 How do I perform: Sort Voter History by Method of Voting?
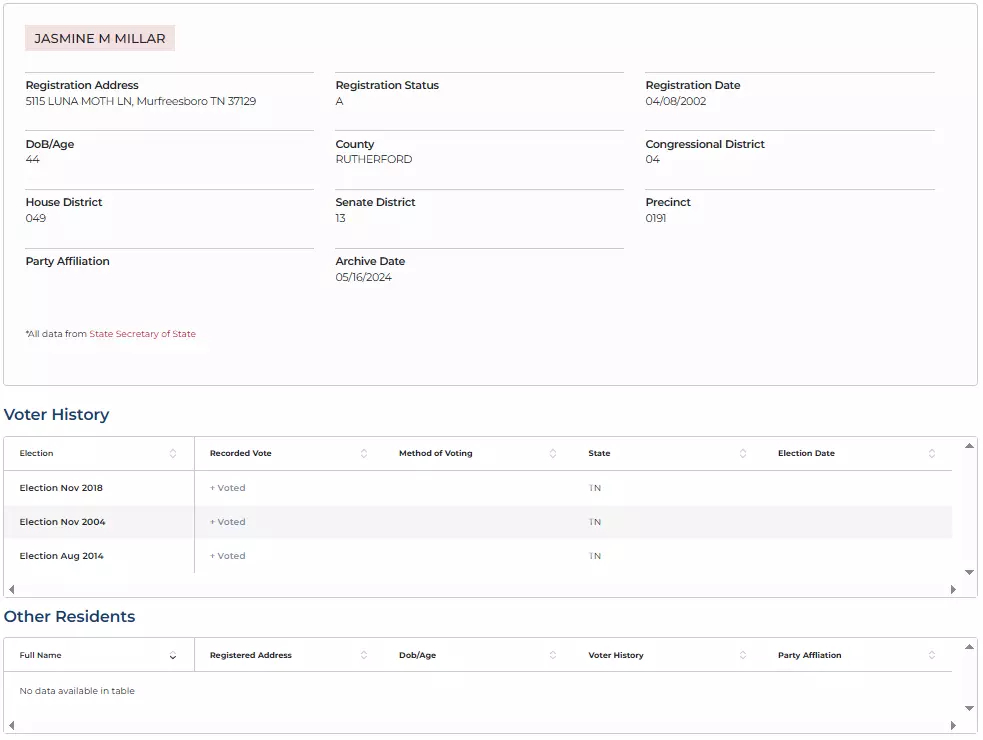(x=552, y=453)
